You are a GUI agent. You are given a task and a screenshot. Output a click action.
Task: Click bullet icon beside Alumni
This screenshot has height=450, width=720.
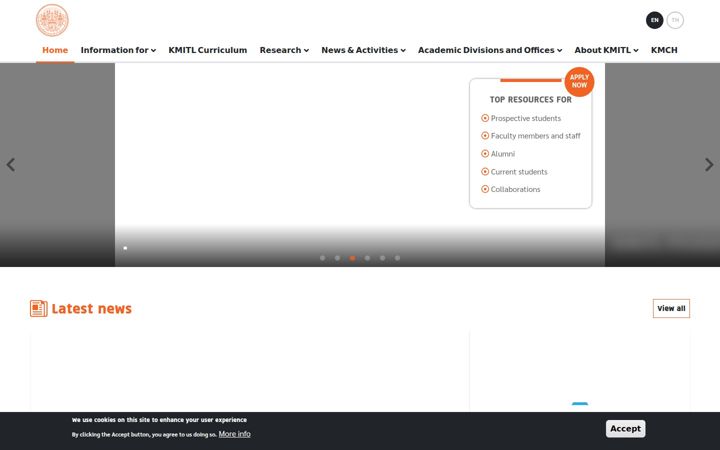(485, 153)
